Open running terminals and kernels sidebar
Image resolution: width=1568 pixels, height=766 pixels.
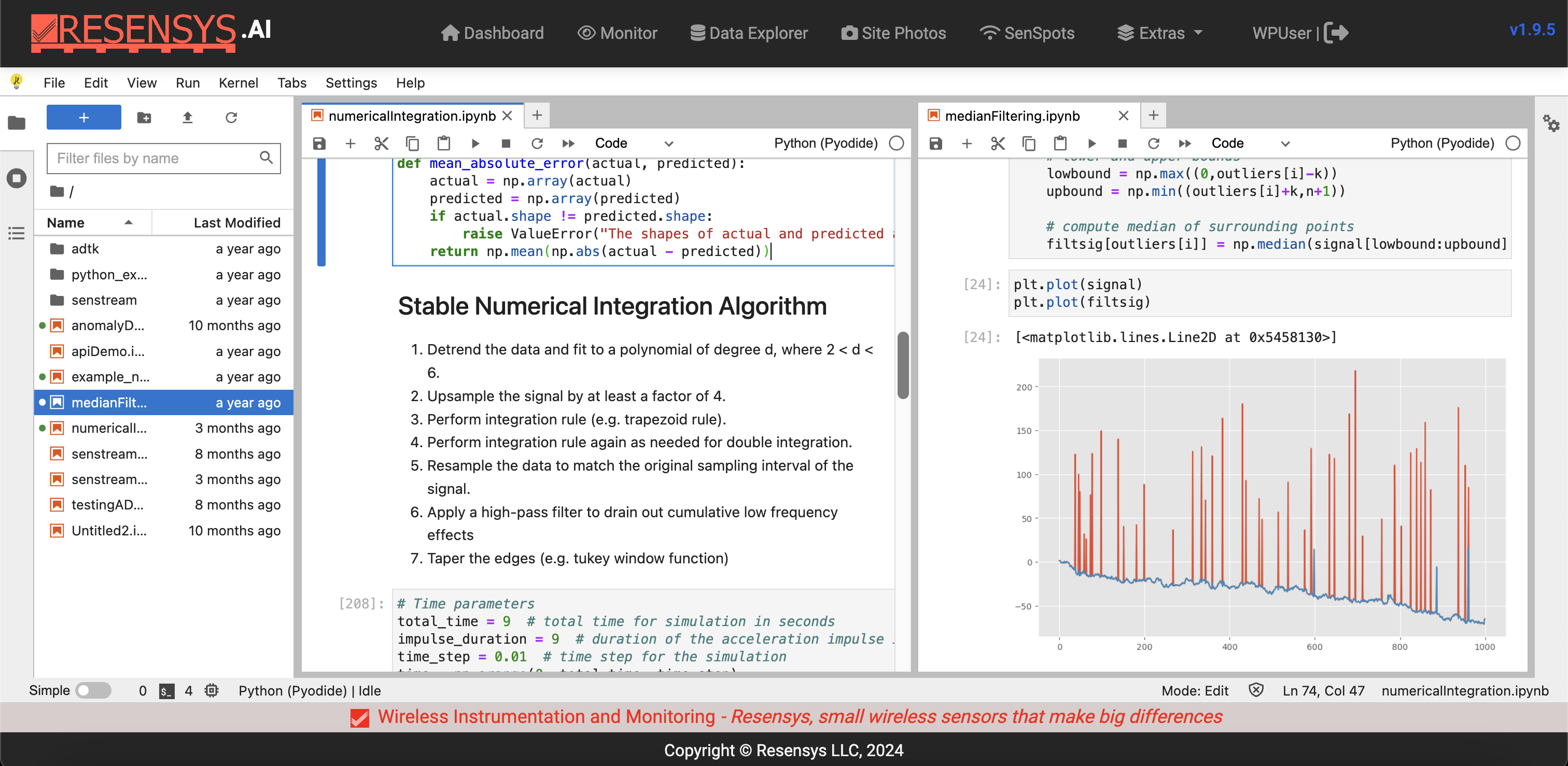pos(17,178)
